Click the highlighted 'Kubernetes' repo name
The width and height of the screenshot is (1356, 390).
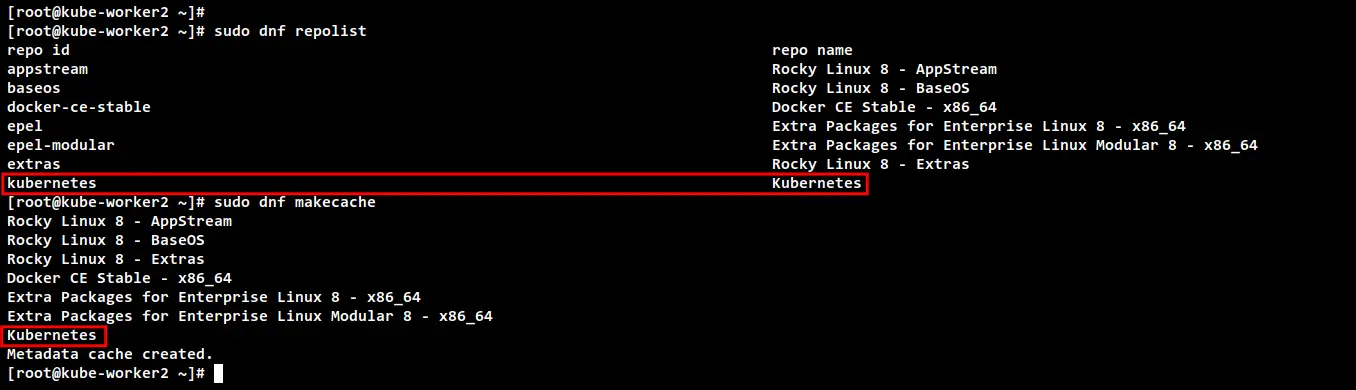click(817, 183)
